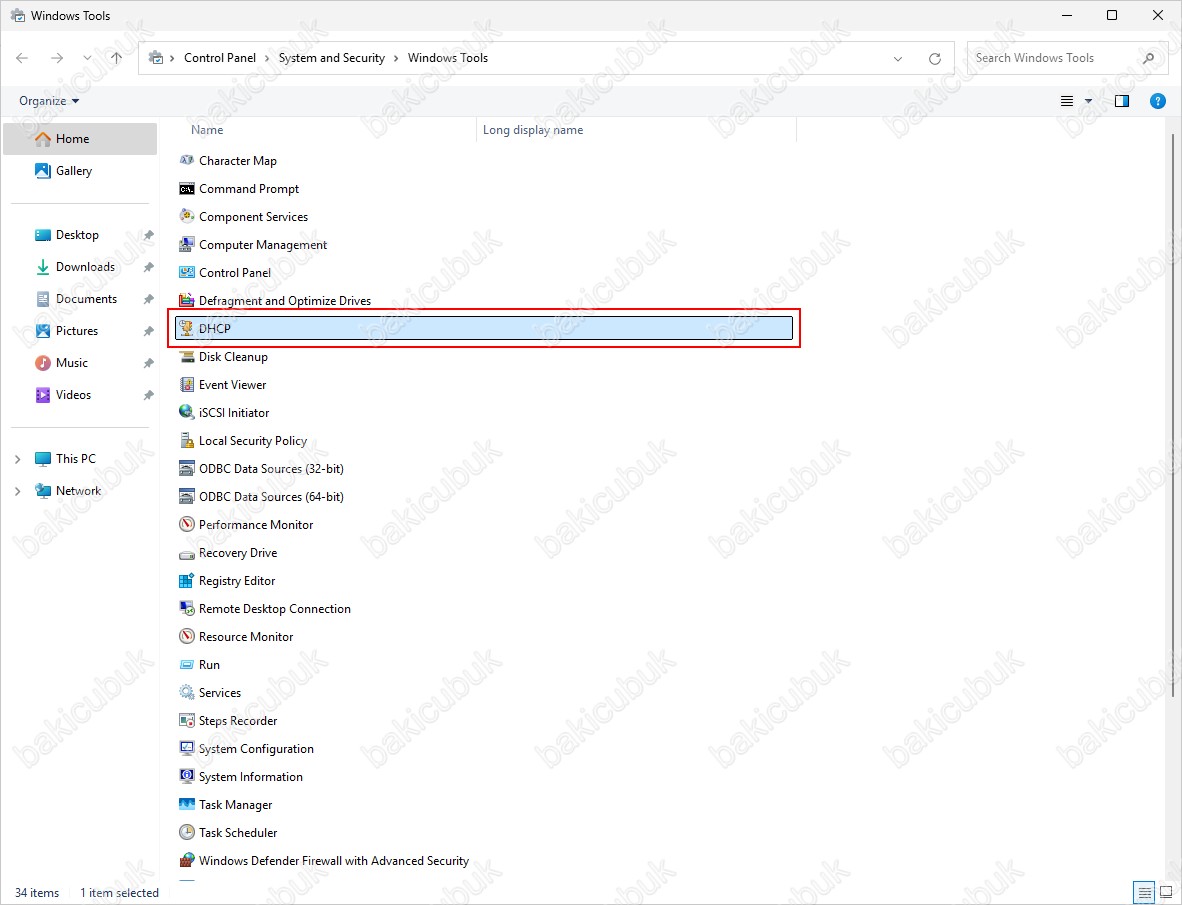Open the Character Map icon
1182x905 pixels.
(x=186, y=161)
